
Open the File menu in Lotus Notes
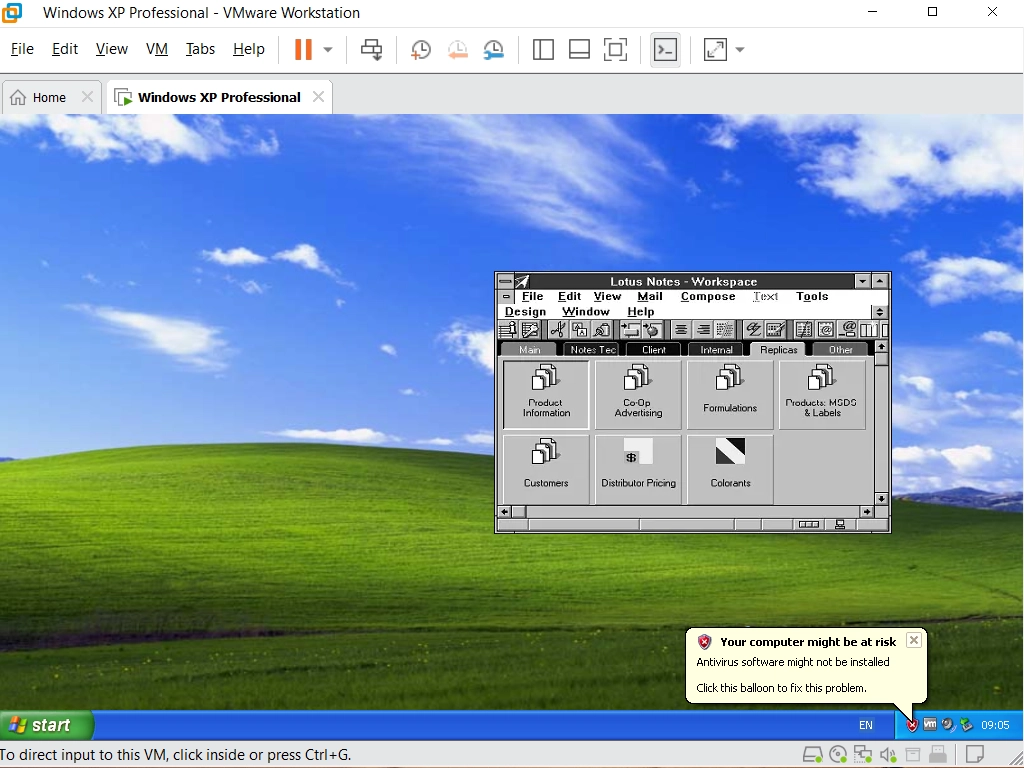tap(532, 296)
